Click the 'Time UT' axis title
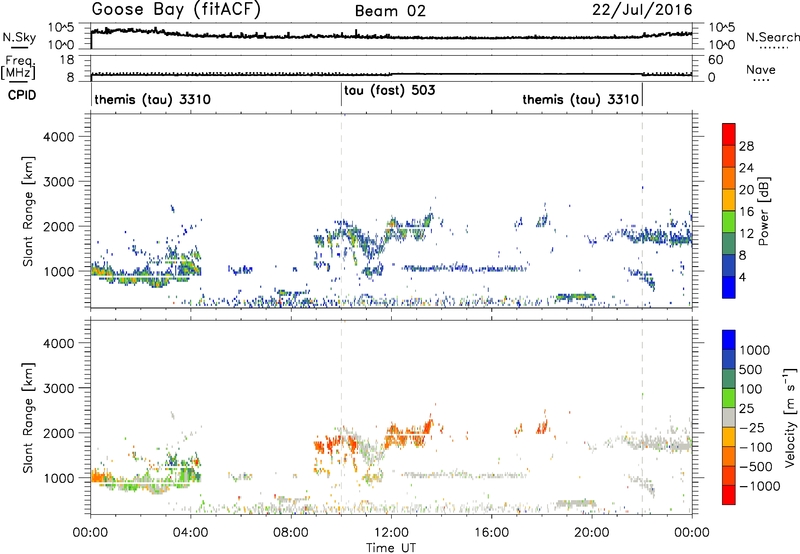The height and width of the screenshot is (554, 800). pos(391,547)
